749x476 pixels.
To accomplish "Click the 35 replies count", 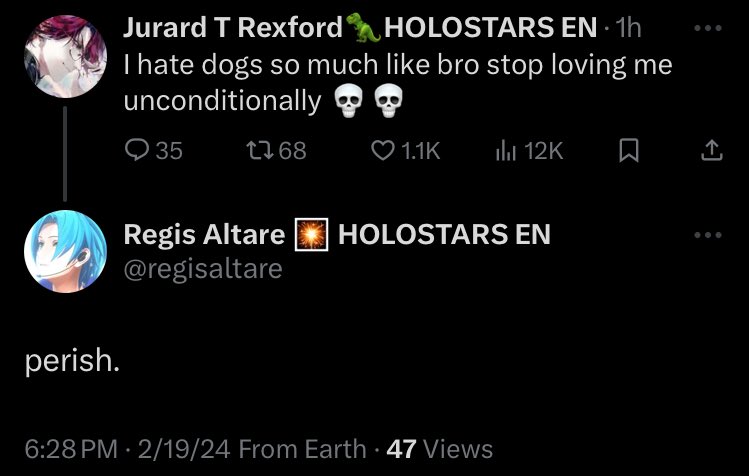I will [x=170, y=151].
